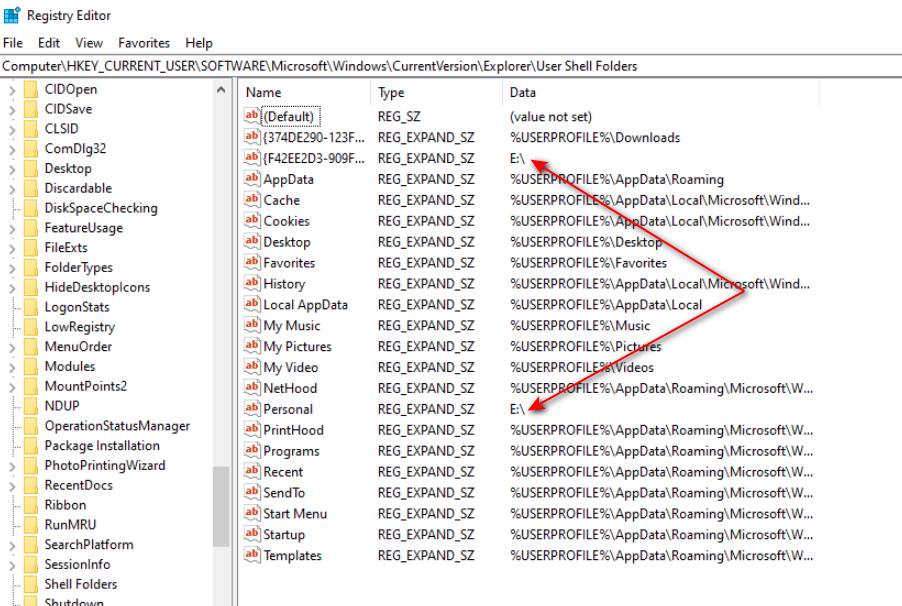Click the string icon of the Cache value

(251, 200)
